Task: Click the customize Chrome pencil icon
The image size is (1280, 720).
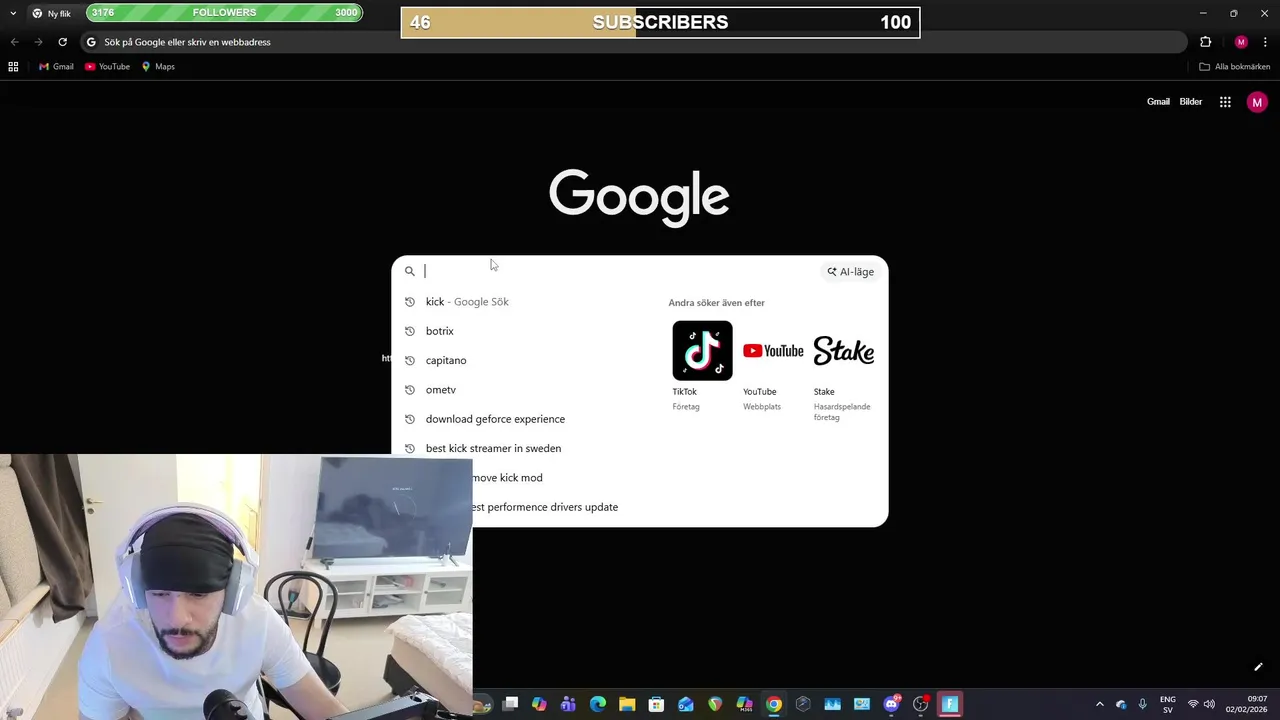Action: (1258, 667)
